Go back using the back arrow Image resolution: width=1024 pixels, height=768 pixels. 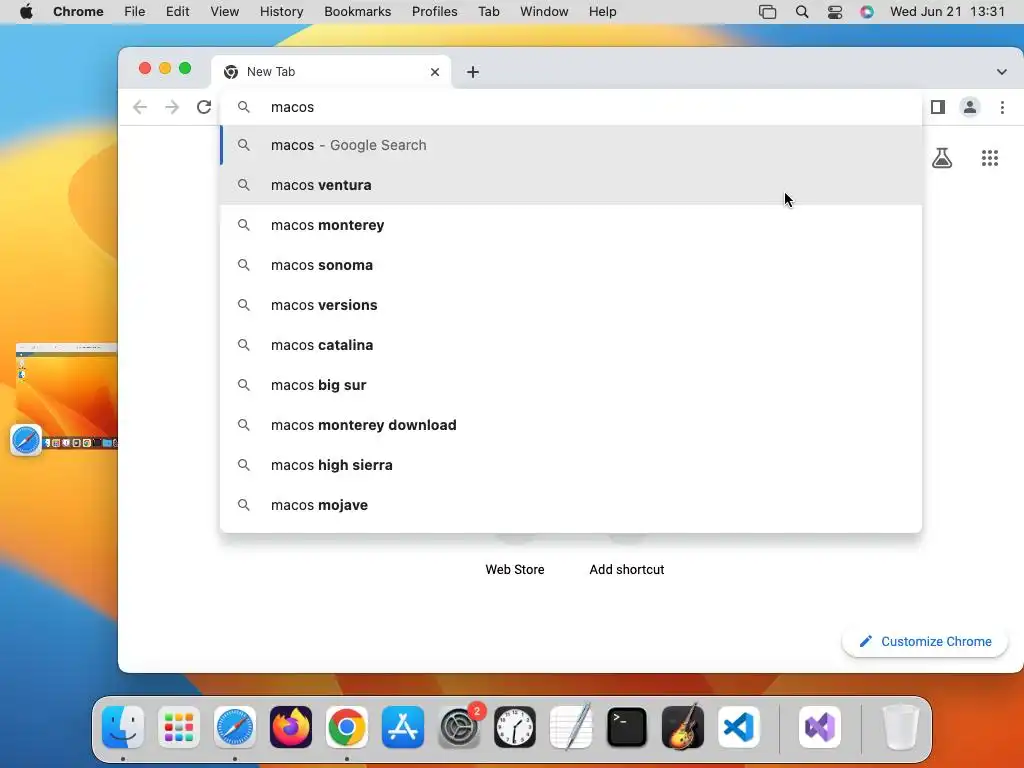click(140, 107)
